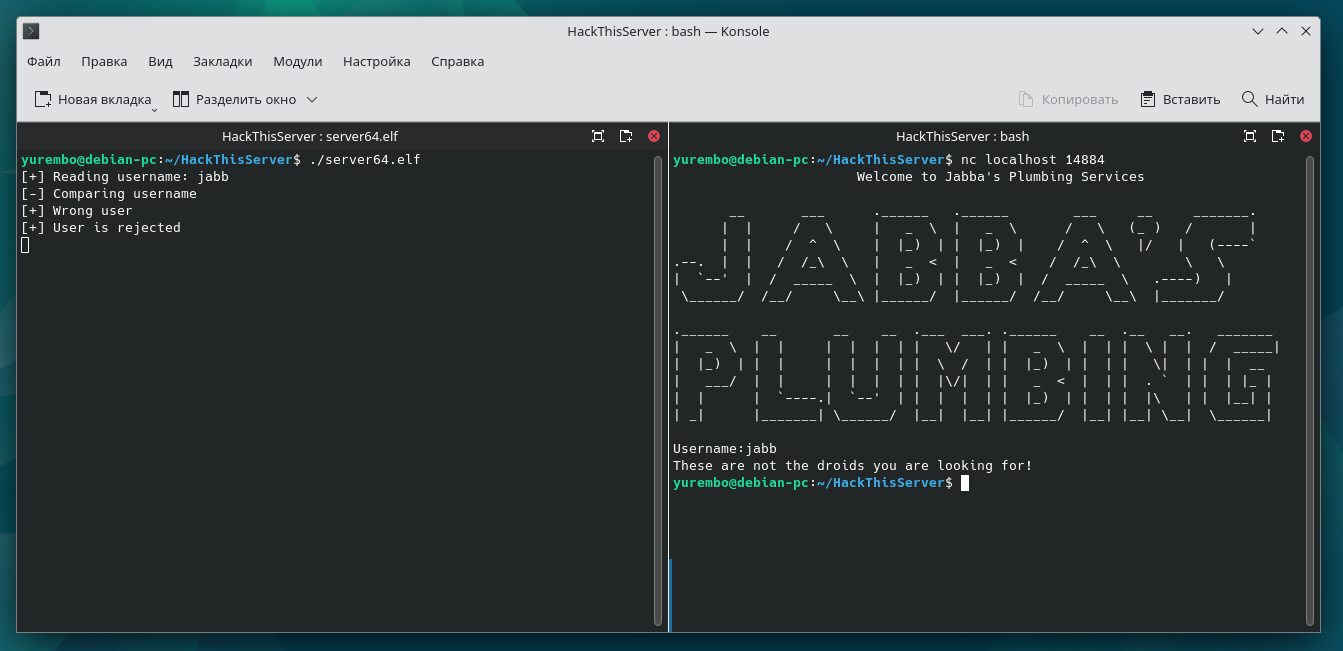Detach the bash pane into new window
1343x651 pixels.
pos(1277,136)
